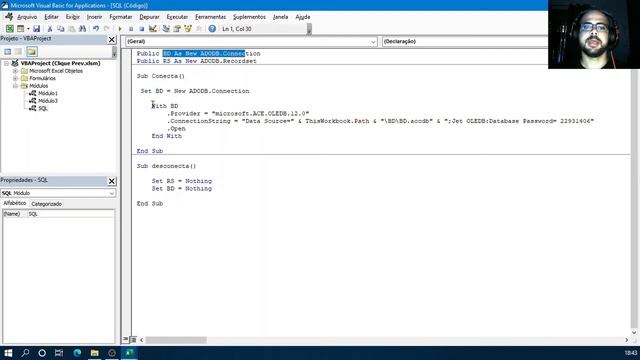This screenshot has width=640, height=360.
Task: Click Full Module View button at bottom
Action: click(133, 340)
